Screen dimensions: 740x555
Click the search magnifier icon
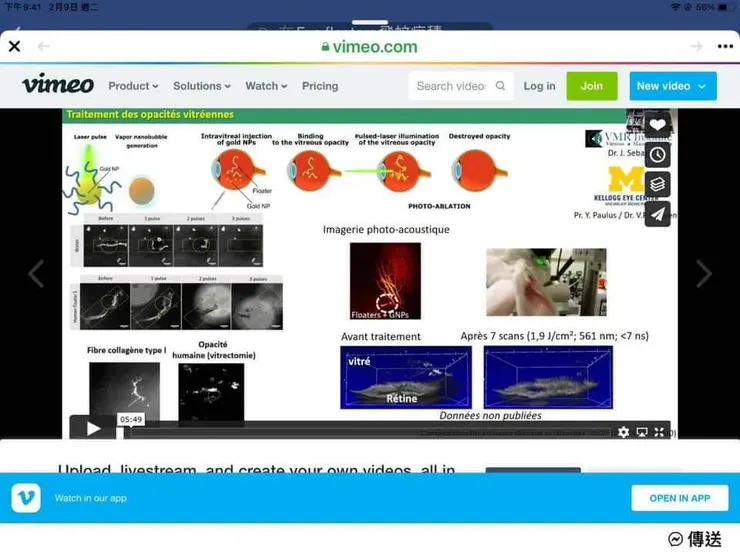pos(500,85)
